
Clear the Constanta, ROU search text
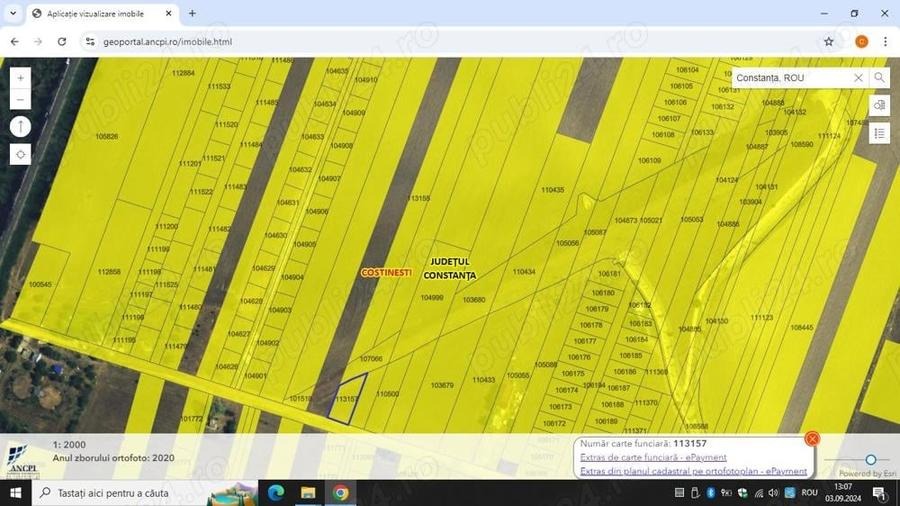[x=858, y=77]
